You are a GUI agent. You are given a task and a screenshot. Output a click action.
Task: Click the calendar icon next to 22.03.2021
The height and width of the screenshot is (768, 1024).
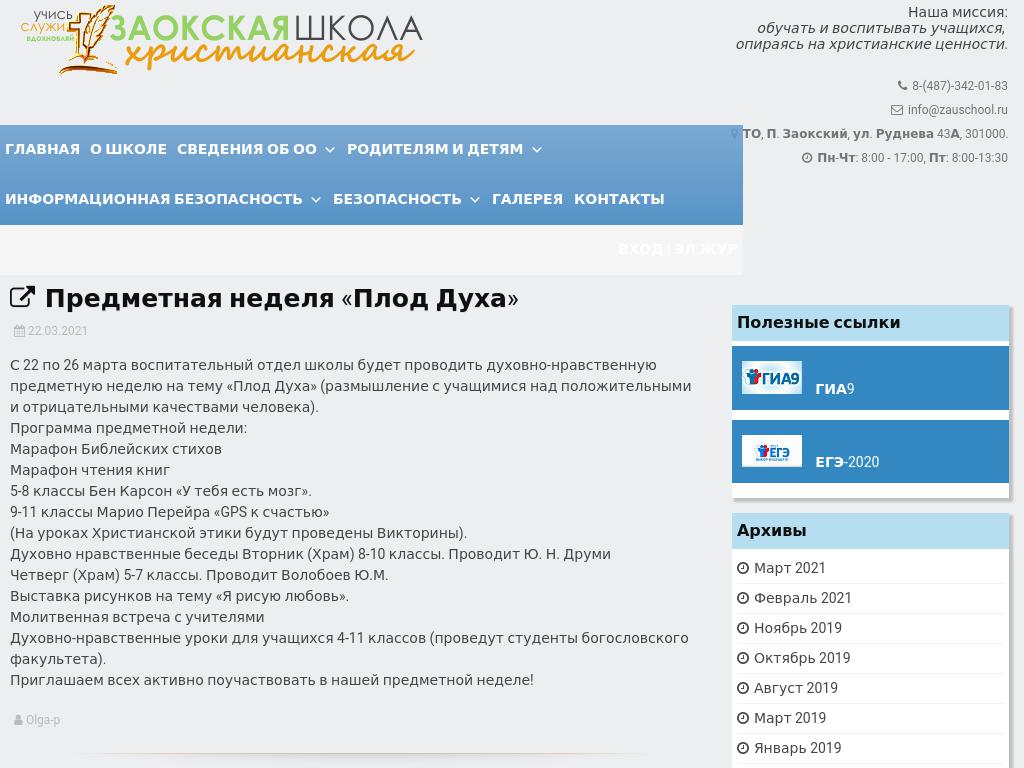click(x=17, y=331)
